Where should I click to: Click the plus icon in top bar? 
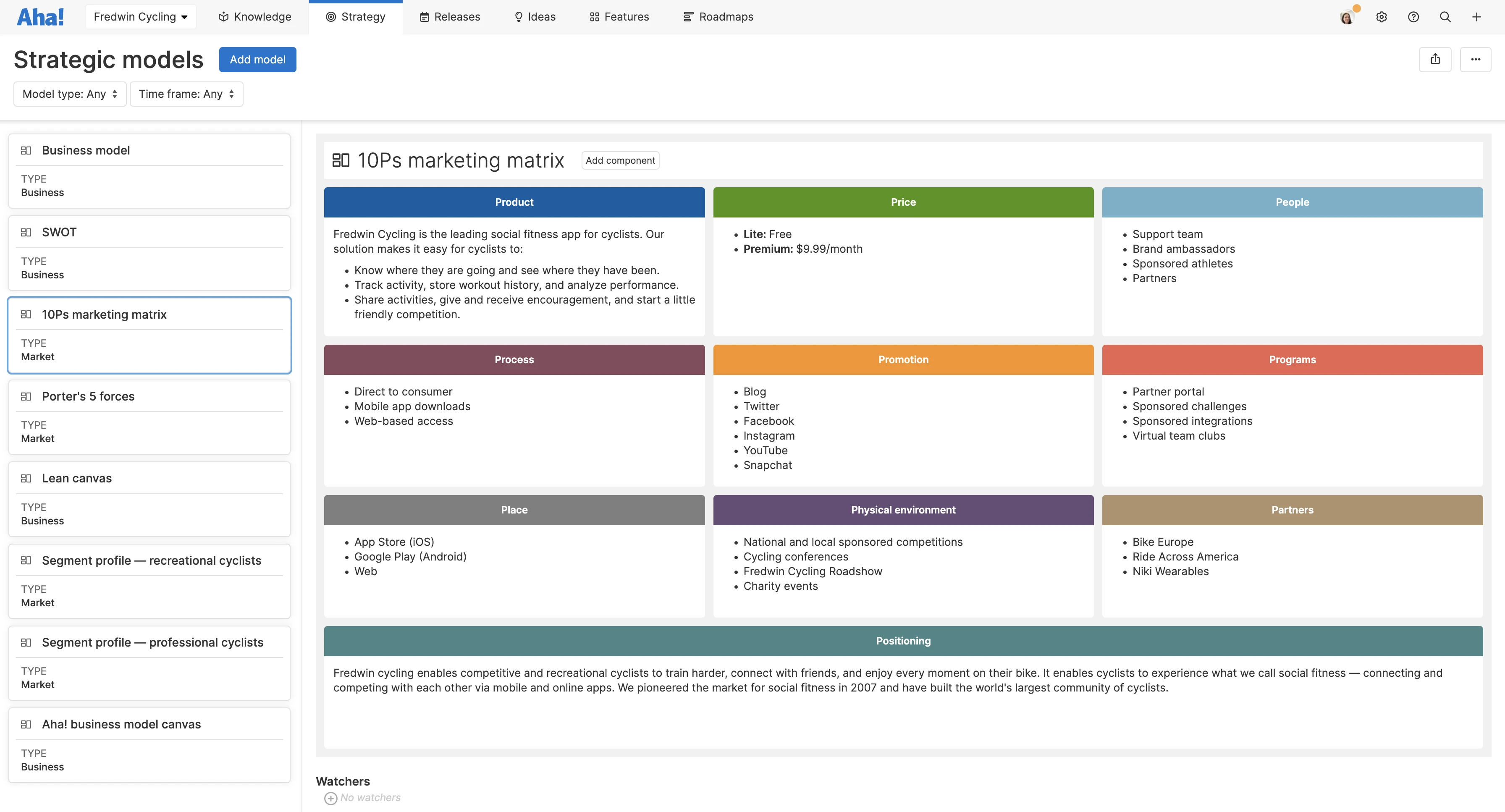point(1476,17)
